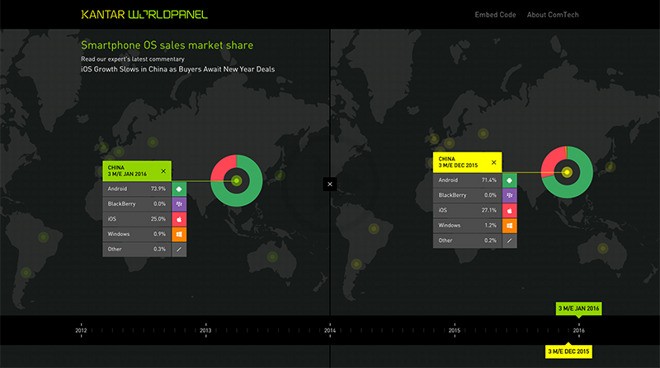Close the China 3 M/E Jan 2016 panel
This screenshot has width=660, height=368.
tap(163, 171)
